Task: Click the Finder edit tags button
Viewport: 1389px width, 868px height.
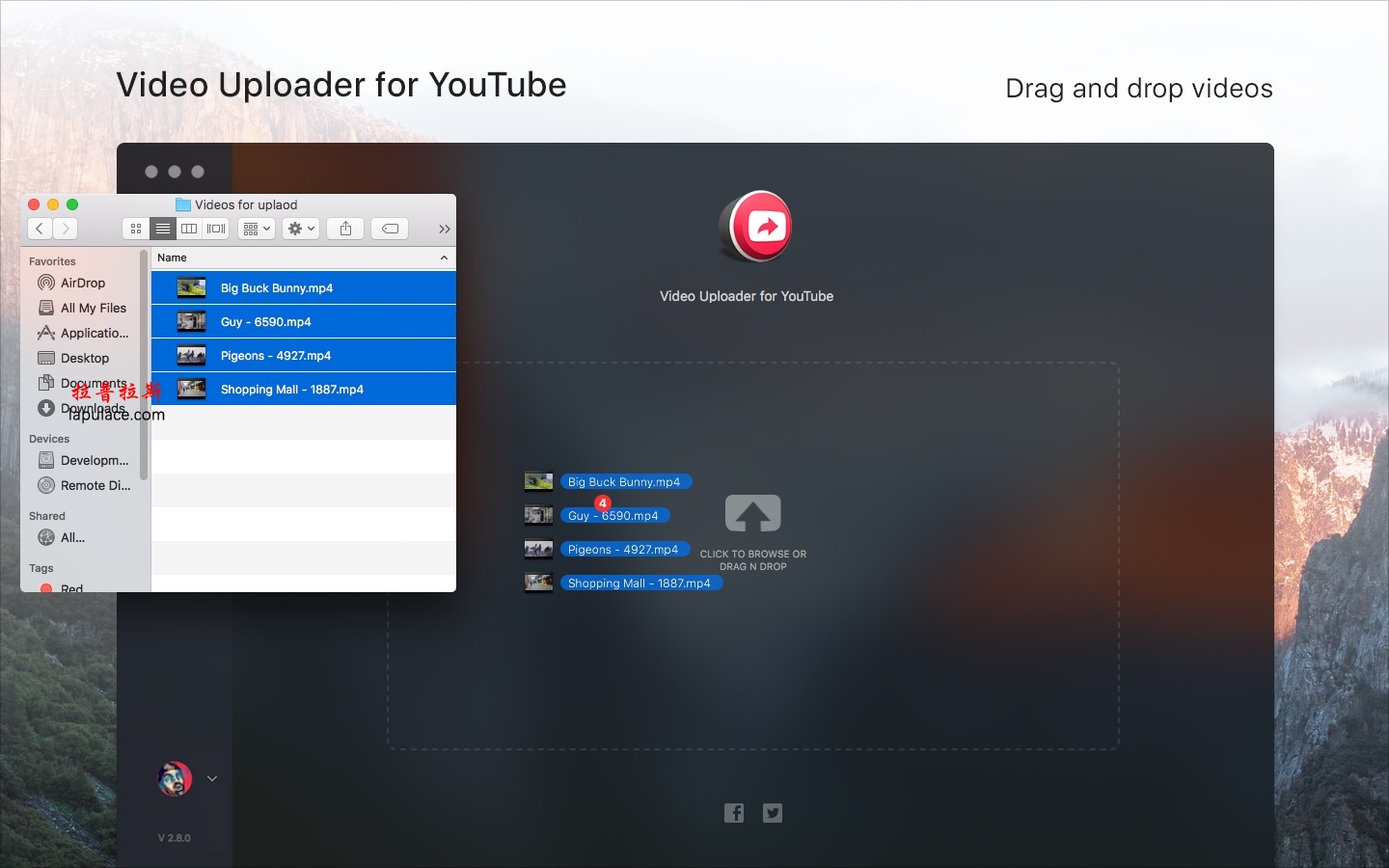Action: (390, 229)
